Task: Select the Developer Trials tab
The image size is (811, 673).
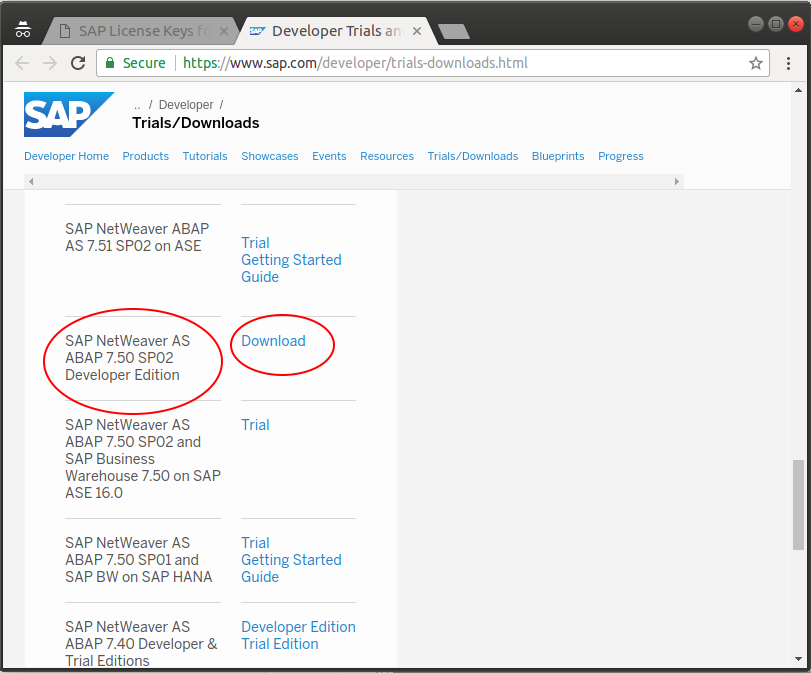Action: pyautogui.click(x=334, y=31)
